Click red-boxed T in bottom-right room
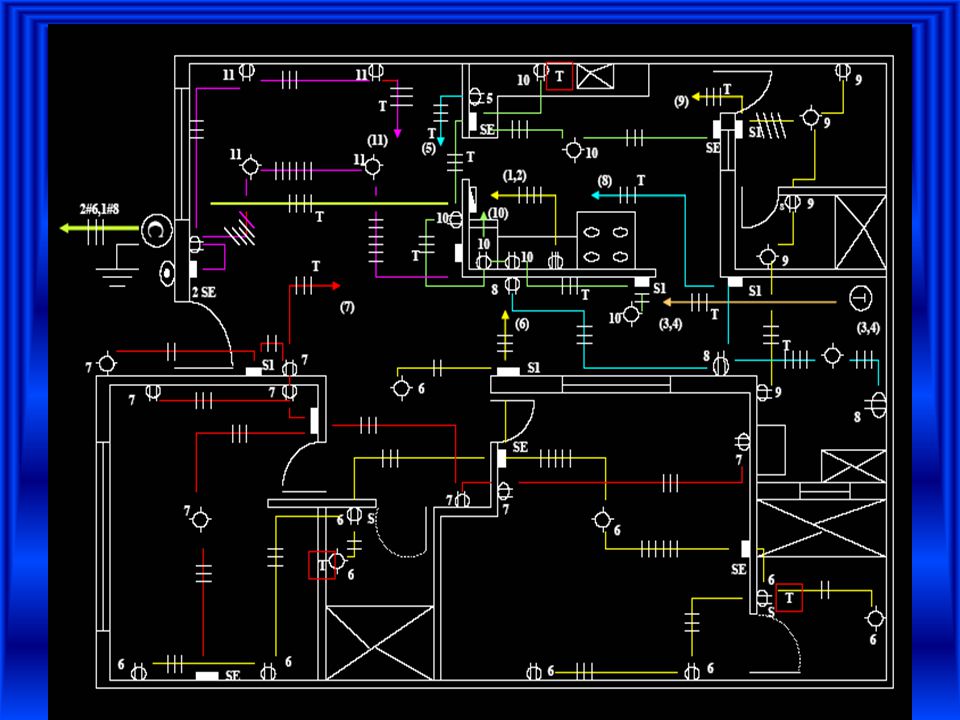960x720 pixels. pos(789,598)
